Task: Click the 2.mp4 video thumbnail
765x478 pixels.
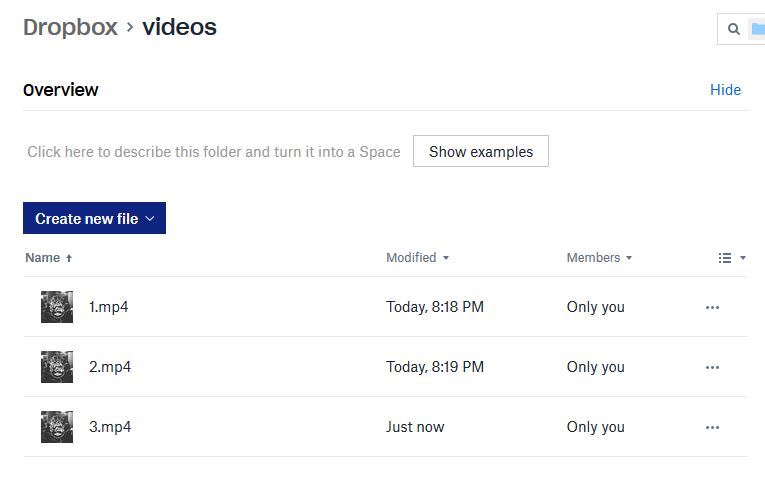Action: 57,367
